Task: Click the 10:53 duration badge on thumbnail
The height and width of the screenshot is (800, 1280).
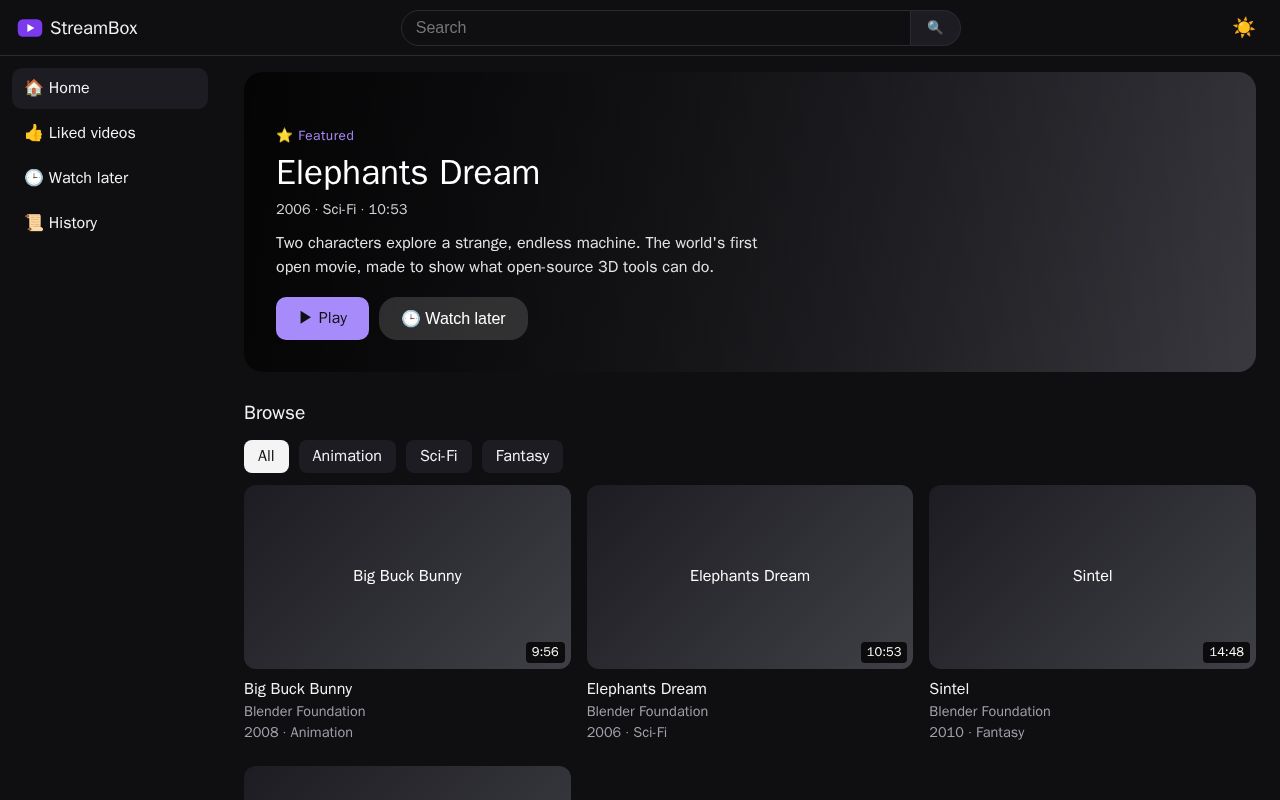Action: 884,652
